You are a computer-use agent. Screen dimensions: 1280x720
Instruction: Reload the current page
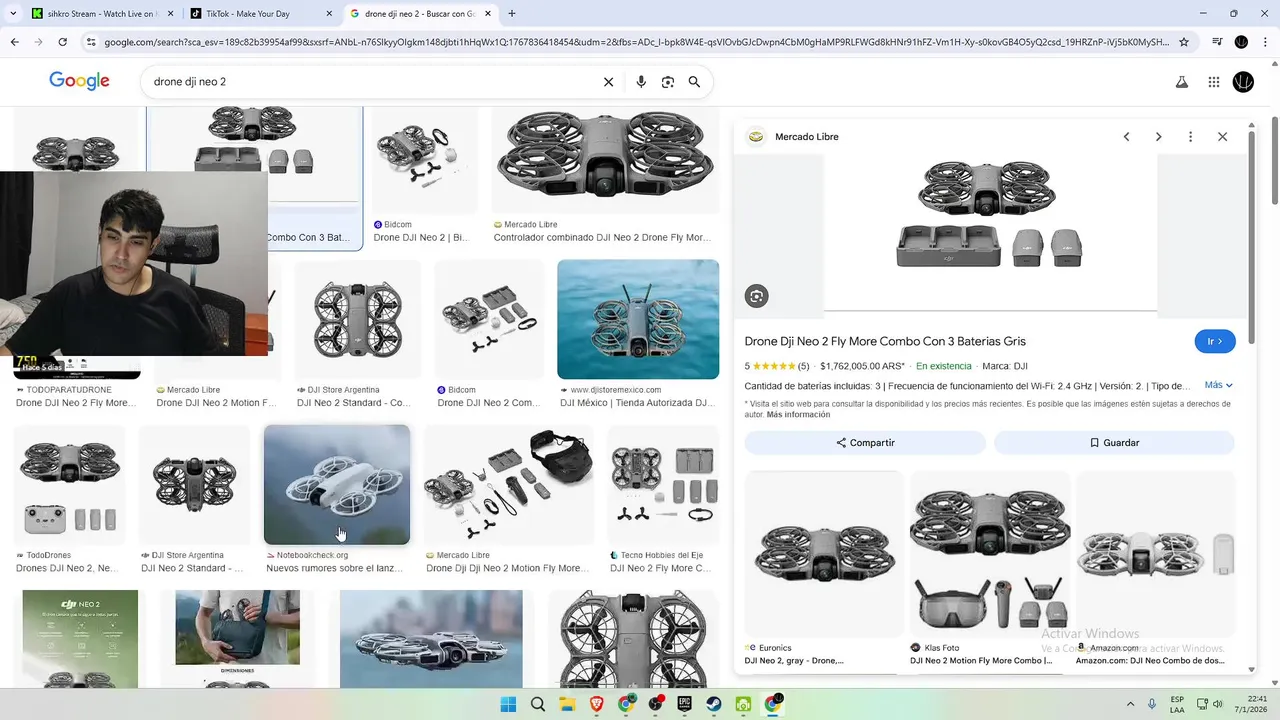pyautogui.click(x=62, y=42)
